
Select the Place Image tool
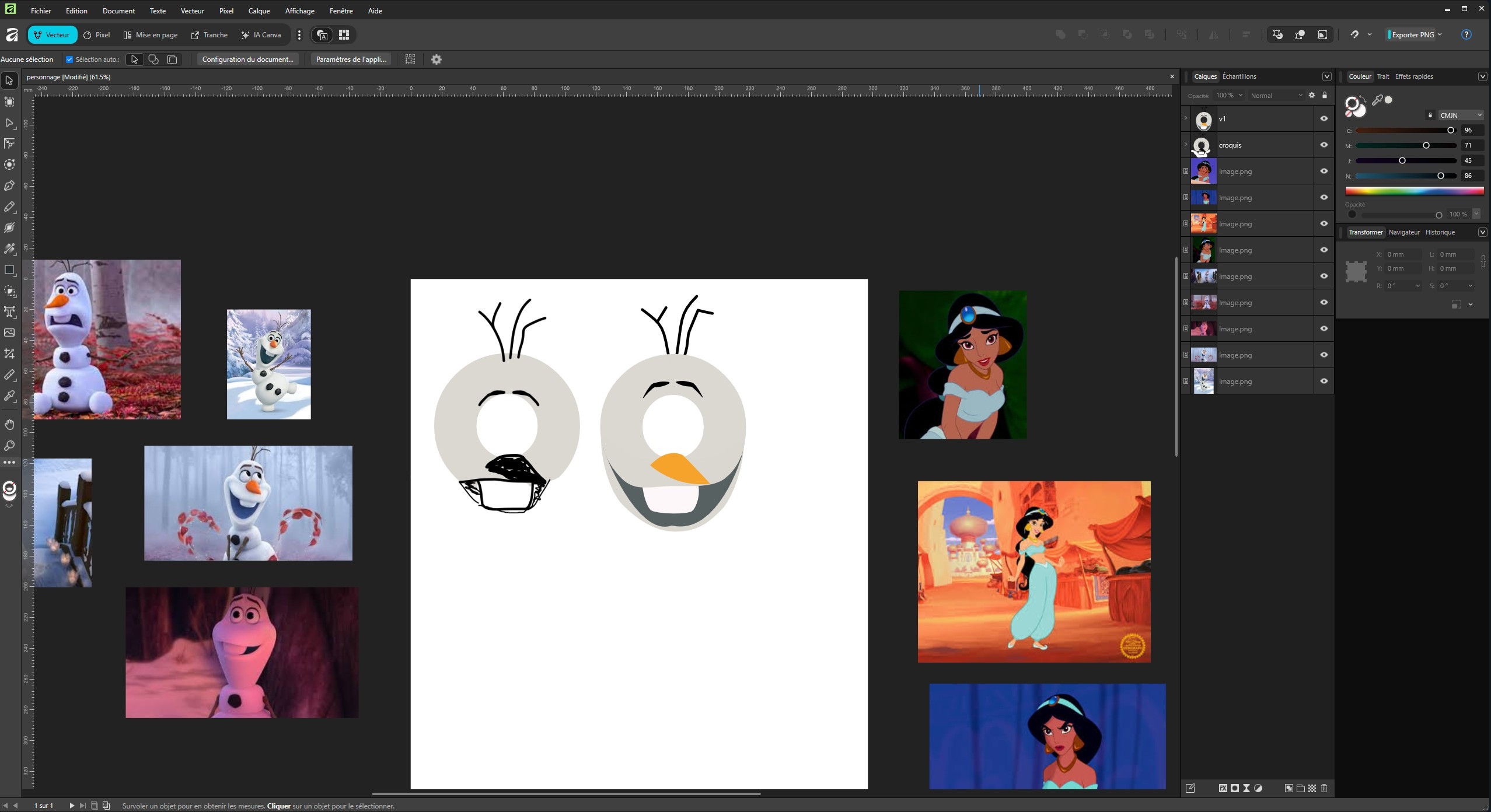pyautogui.click(x=9, y=332)
